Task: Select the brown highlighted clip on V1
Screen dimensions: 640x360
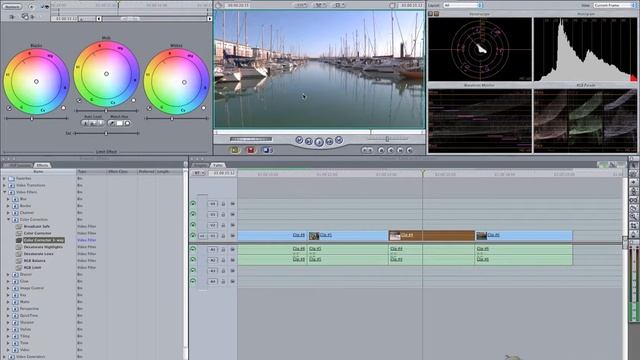Action: tap(431, 236)
